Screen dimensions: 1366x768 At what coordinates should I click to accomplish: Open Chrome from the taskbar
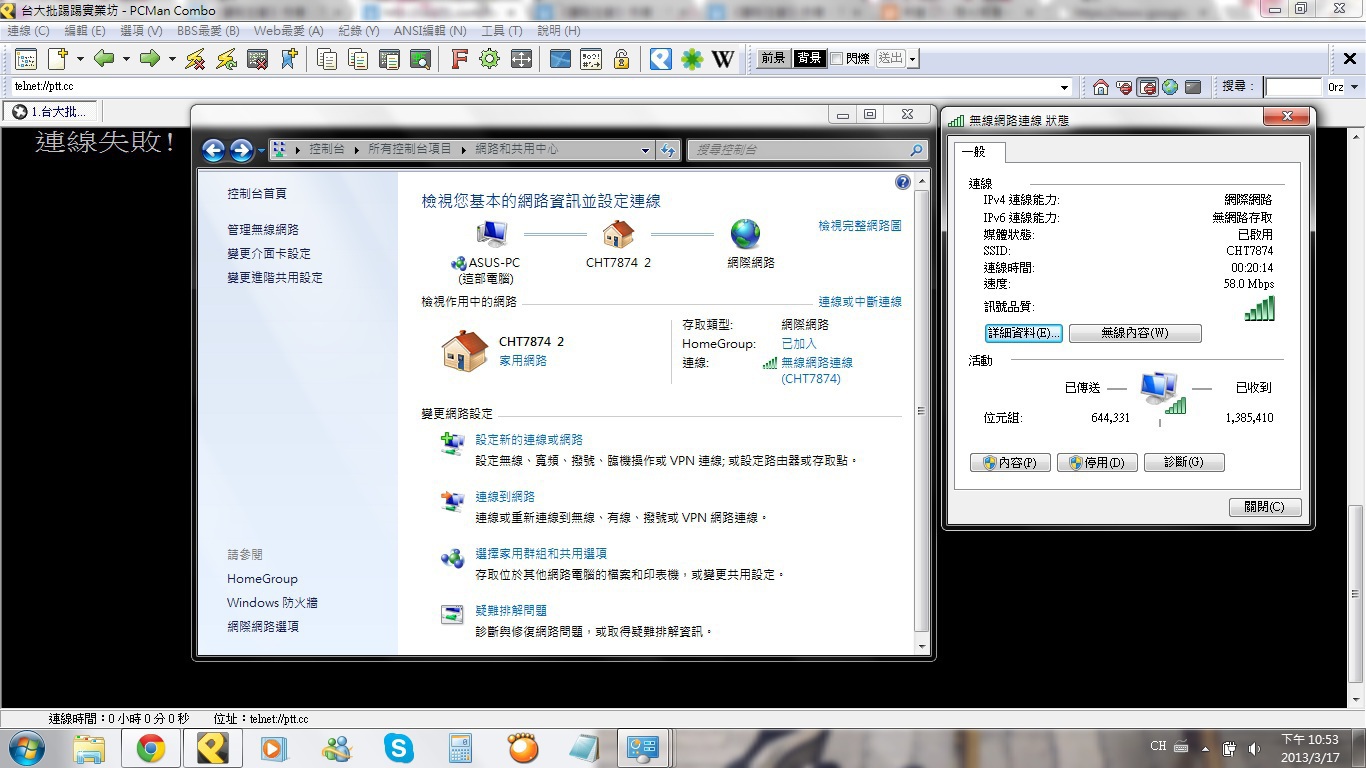(151, 748)
